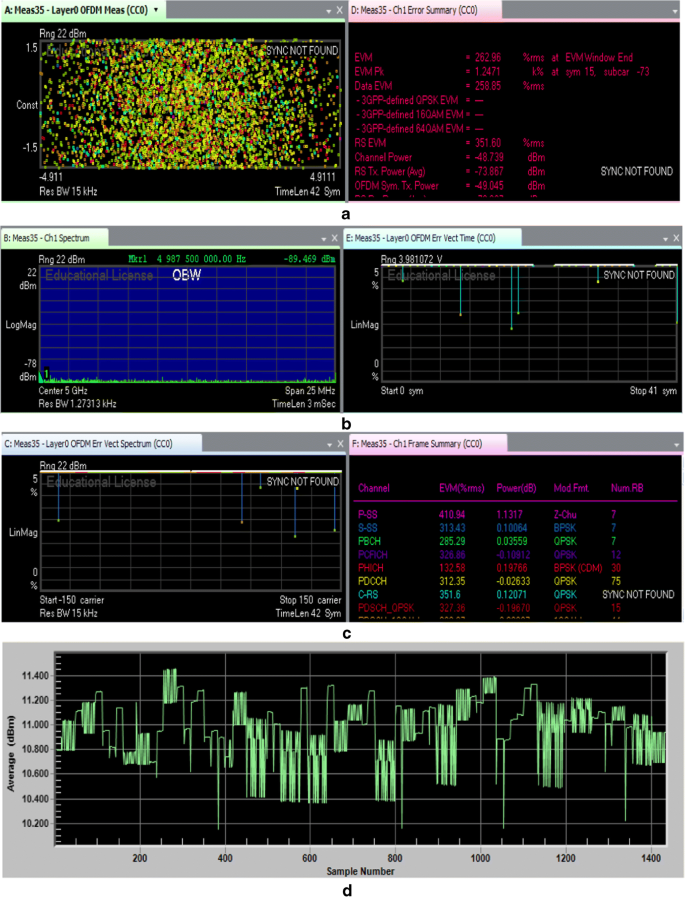This screenshot has height=897, width=685.
Task: Open window menu arrow of Ch1 Spectrum panel B
Action: click(324, 239)
